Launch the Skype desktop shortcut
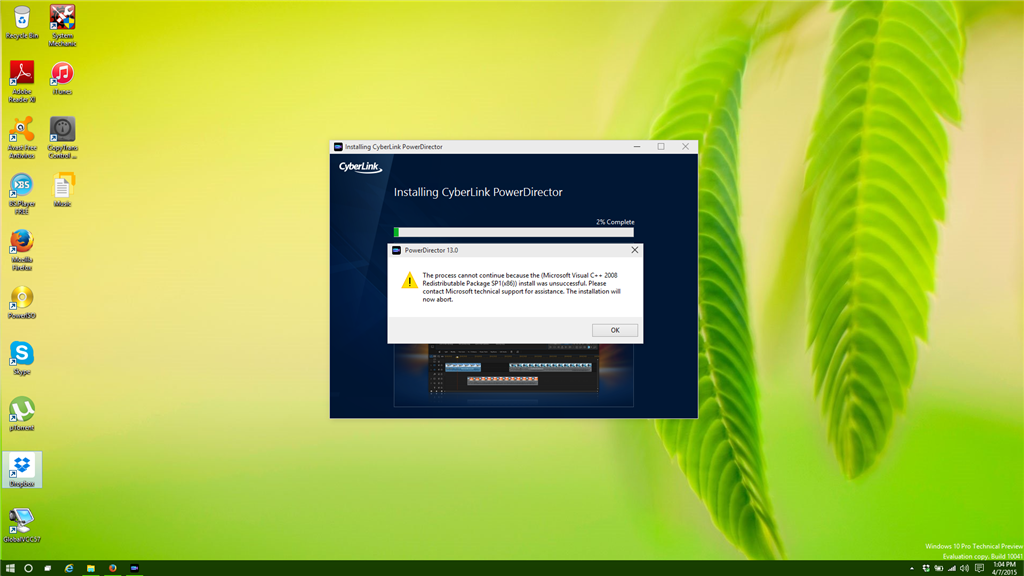Screen dimensions: 1024x576 tap(22, 358)
